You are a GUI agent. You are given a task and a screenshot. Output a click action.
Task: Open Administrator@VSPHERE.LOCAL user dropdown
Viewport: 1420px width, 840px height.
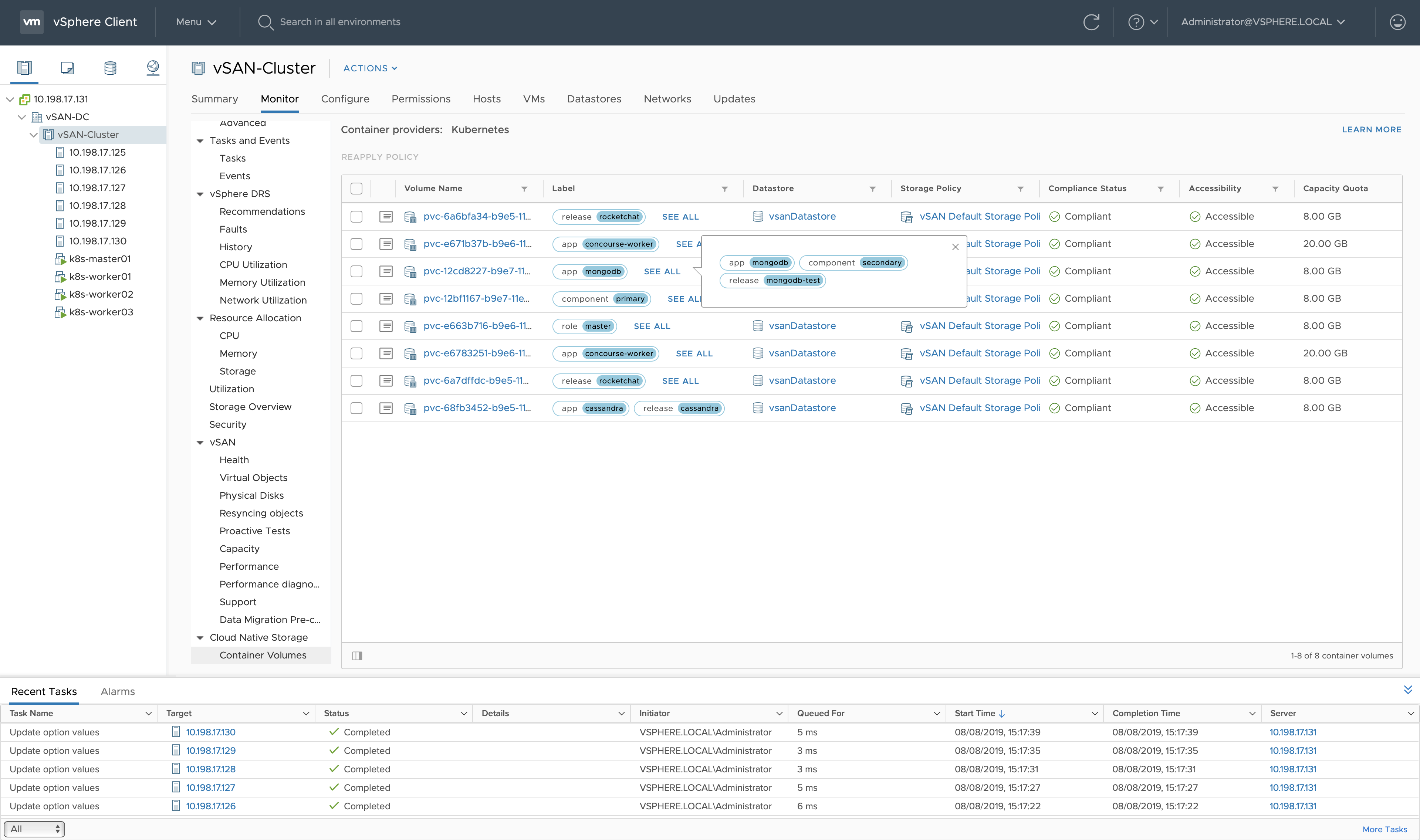pos(1263,22)
